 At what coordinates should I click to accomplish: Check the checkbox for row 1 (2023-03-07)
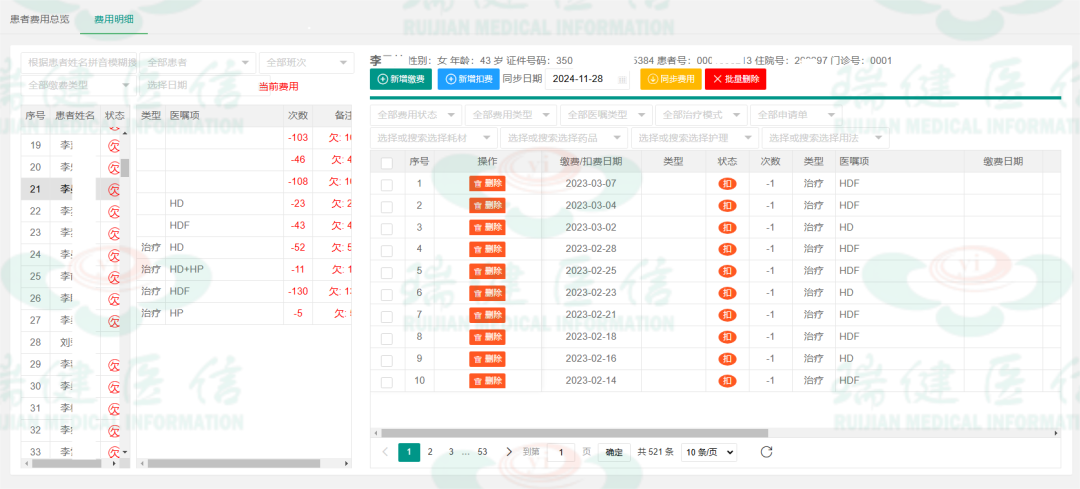pos(387,185)
